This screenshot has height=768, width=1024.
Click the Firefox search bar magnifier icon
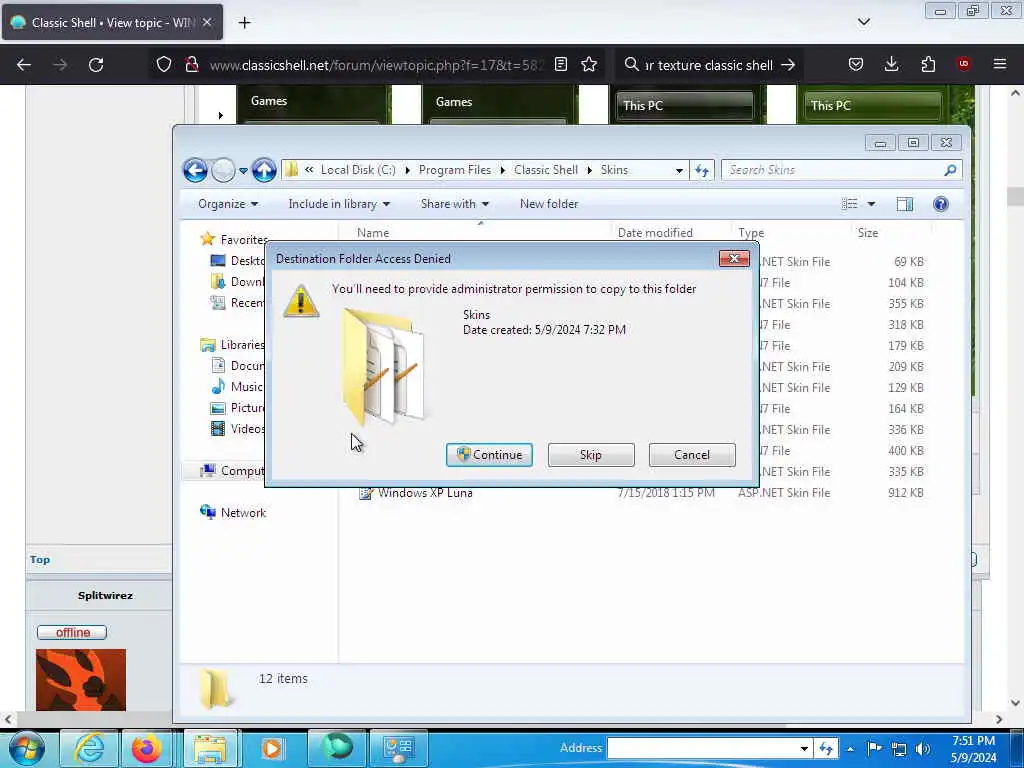click(631, 65)
